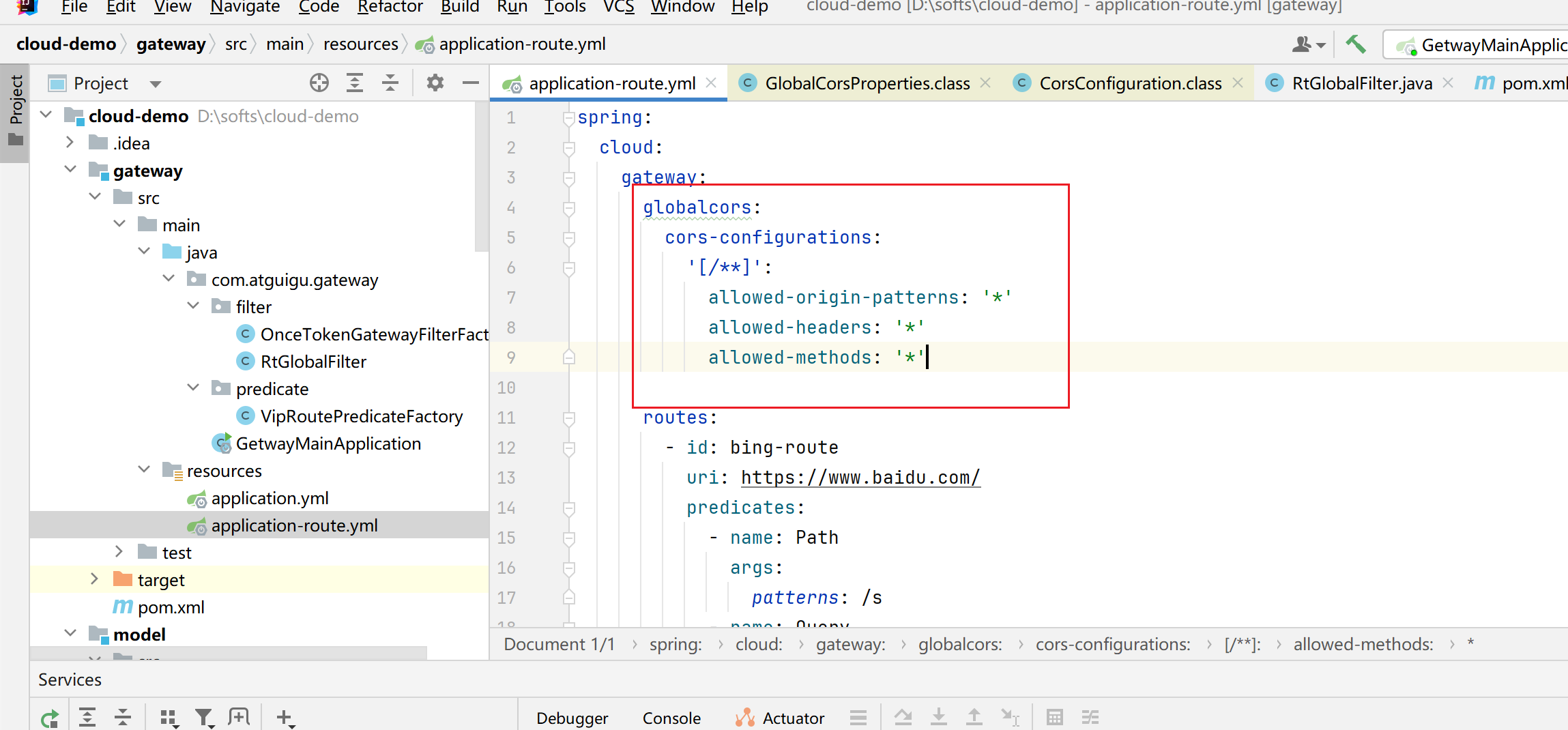1568x730 pixels.
Task: Toggle fold marker on line 1 spring
Action: [568, 118]
